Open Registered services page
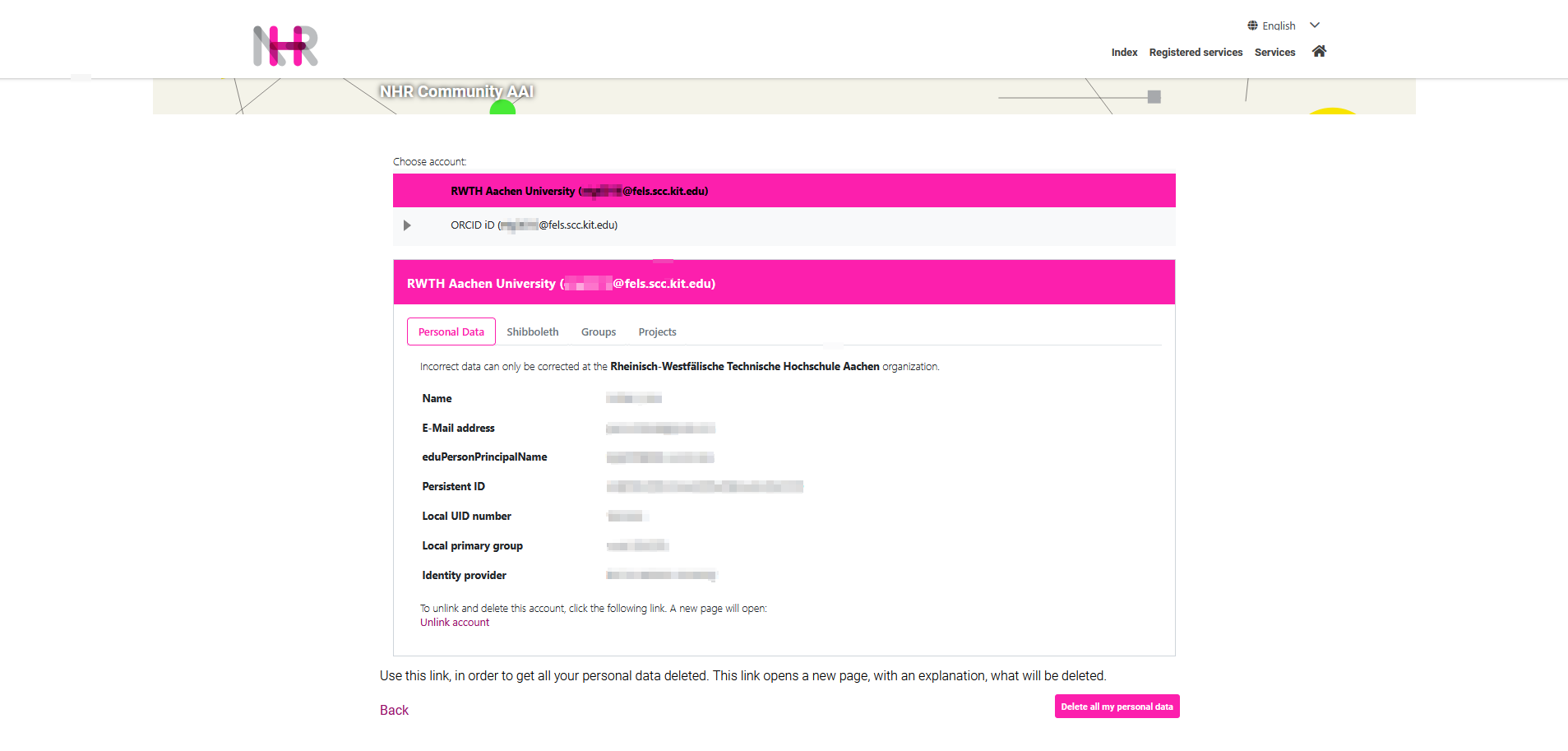1568x751 pixels. click(1196, 52)
